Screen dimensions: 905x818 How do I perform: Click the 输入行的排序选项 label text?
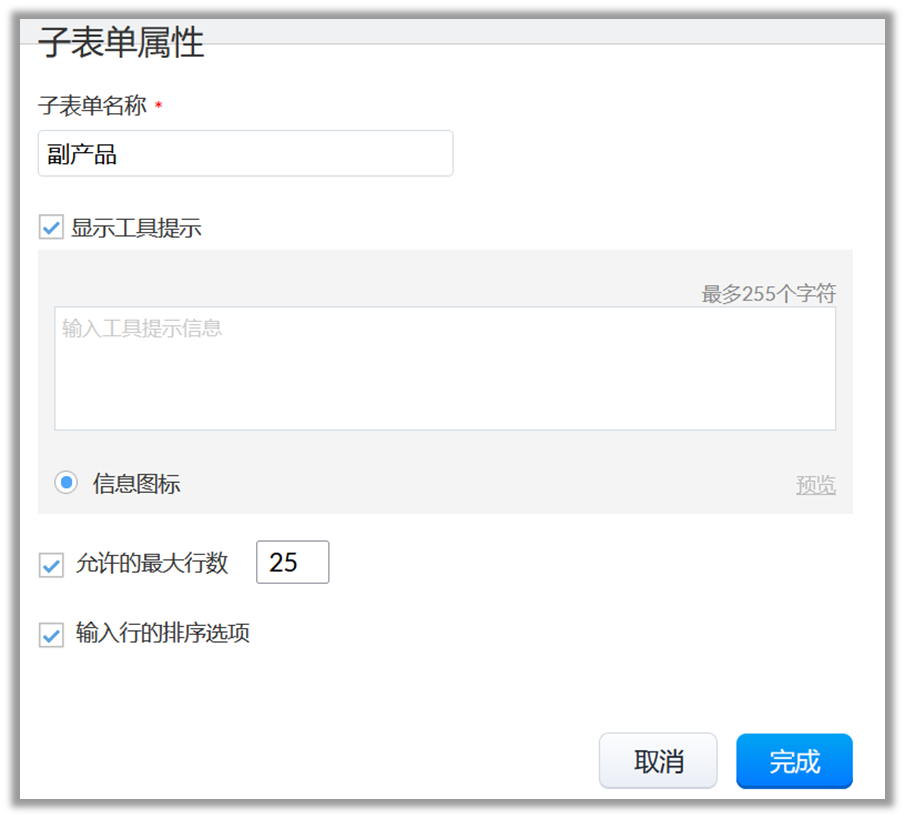[162, 634]
